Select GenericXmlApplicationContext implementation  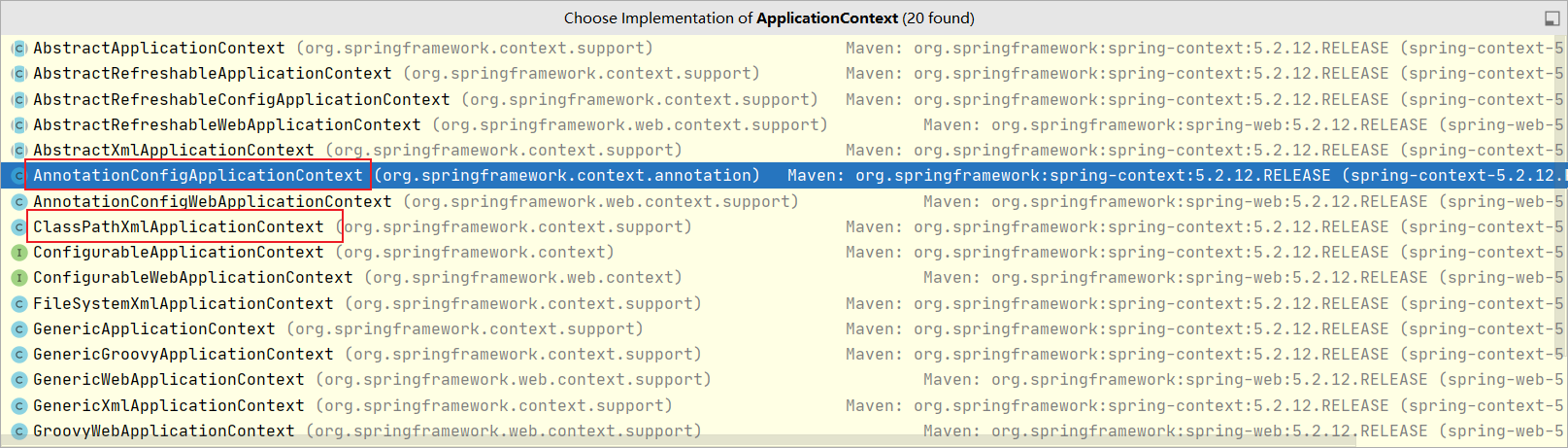click(x=168, y=406)
